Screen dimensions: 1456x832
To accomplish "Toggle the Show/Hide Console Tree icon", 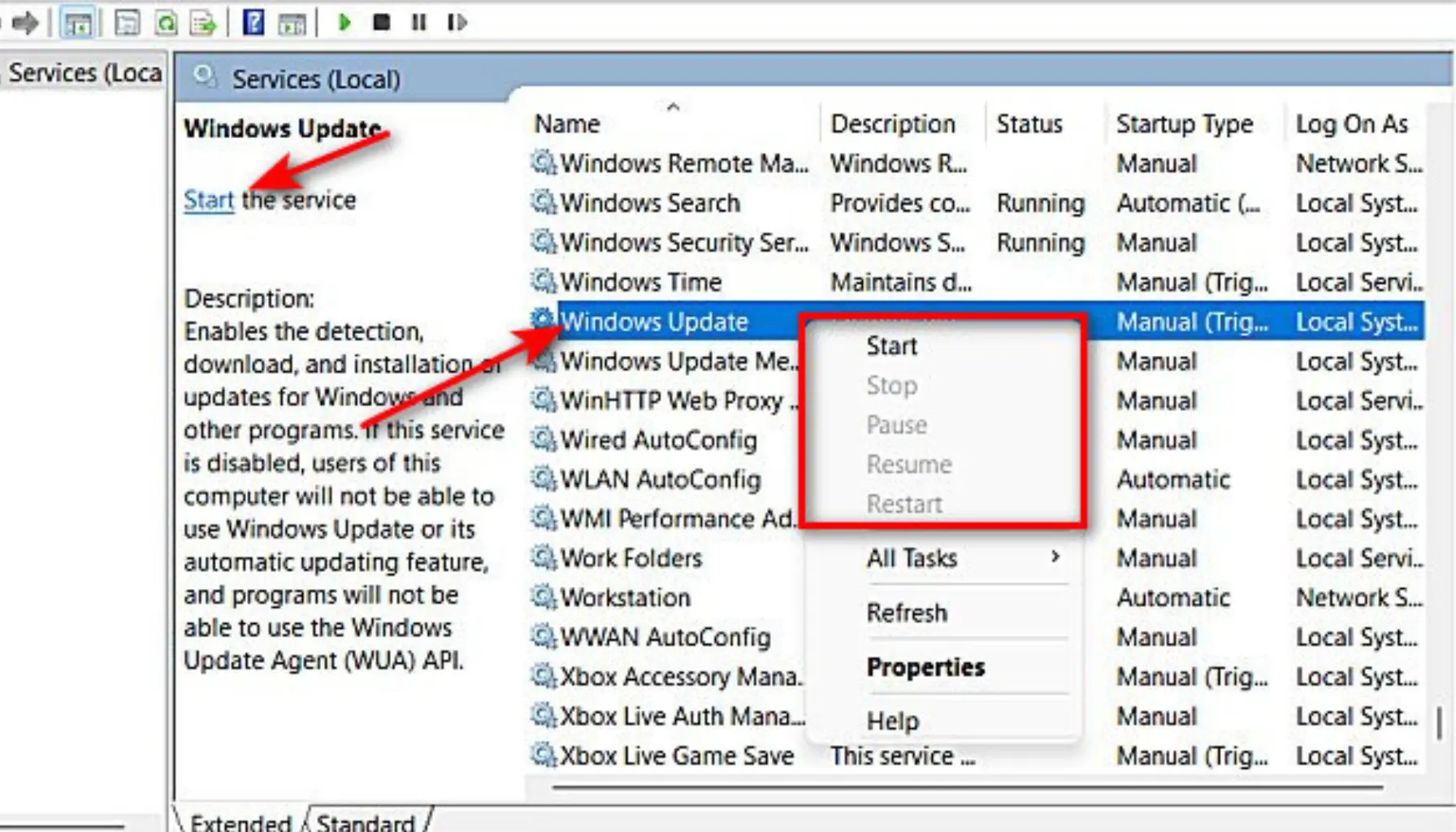I will pyautogui.click(x=78, y=24).
